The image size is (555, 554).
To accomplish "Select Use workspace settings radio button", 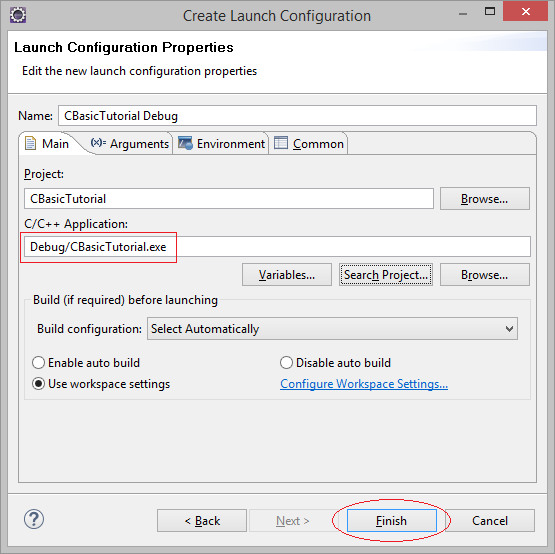I will [x=38, y=384].
